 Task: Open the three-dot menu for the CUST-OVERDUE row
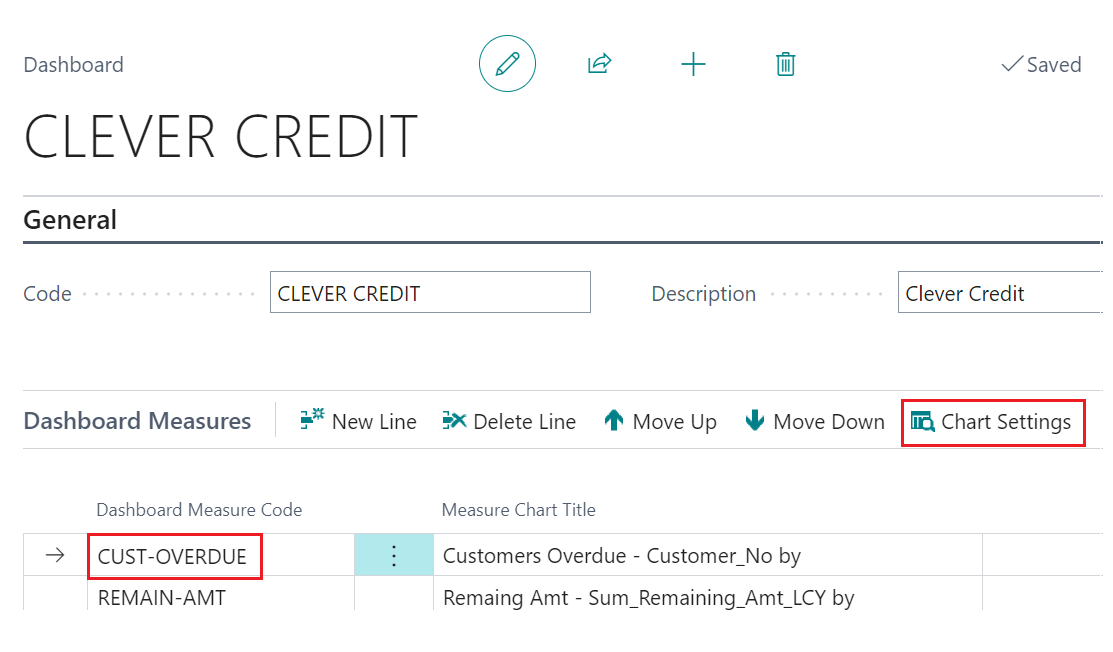click(394, 555)
